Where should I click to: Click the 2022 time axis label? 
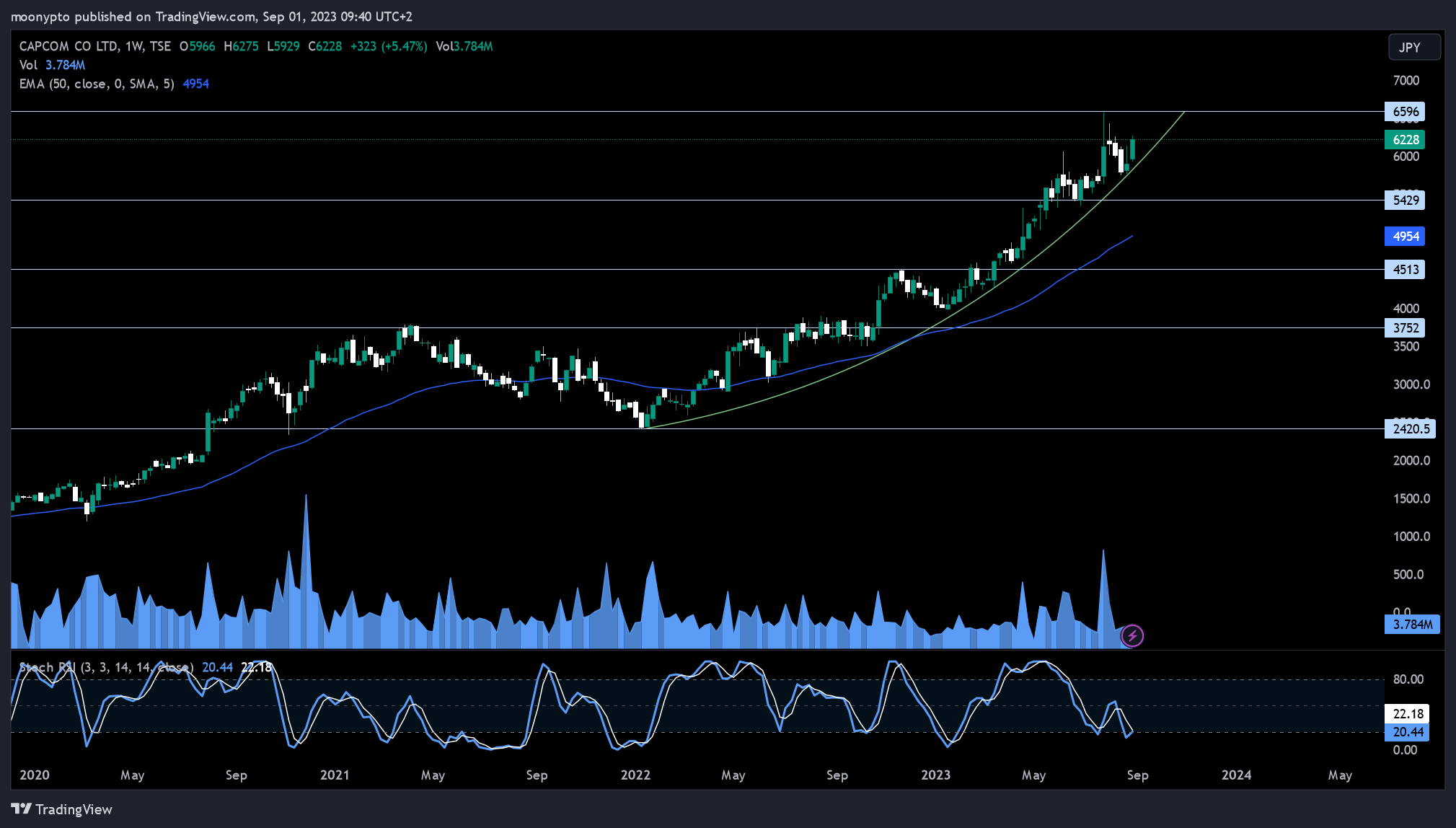coord(635,775)
